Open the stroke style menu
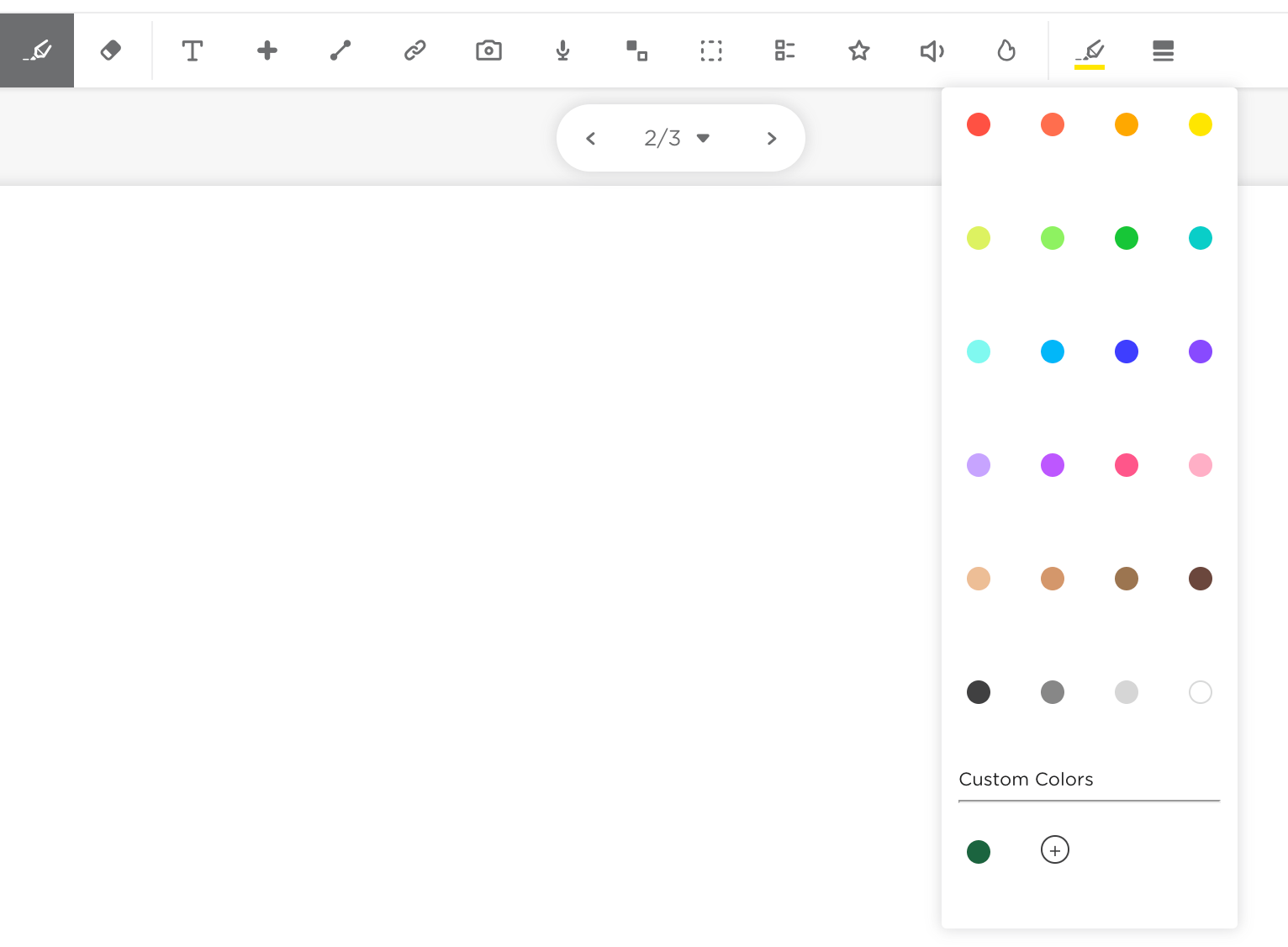Image resolution: width=1288 pixels, height=947 pixels. click(x=1163, y=50)
